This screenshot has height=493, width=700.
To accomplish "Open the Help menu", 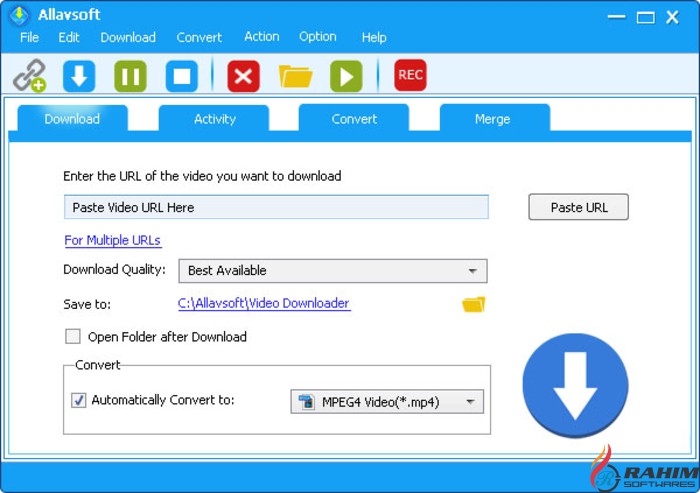I will [x=374, y=37].
